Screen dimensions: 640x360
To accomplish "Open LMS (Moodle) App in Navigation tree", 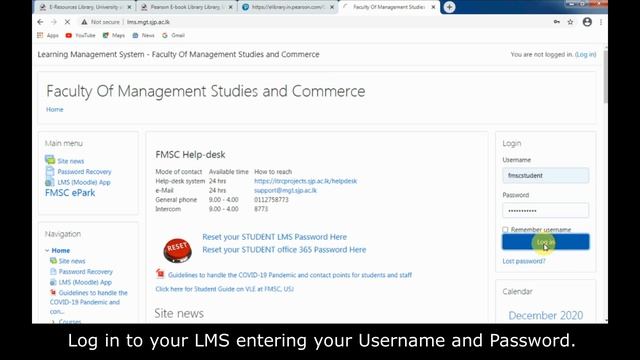I will [x=85, y=282].
